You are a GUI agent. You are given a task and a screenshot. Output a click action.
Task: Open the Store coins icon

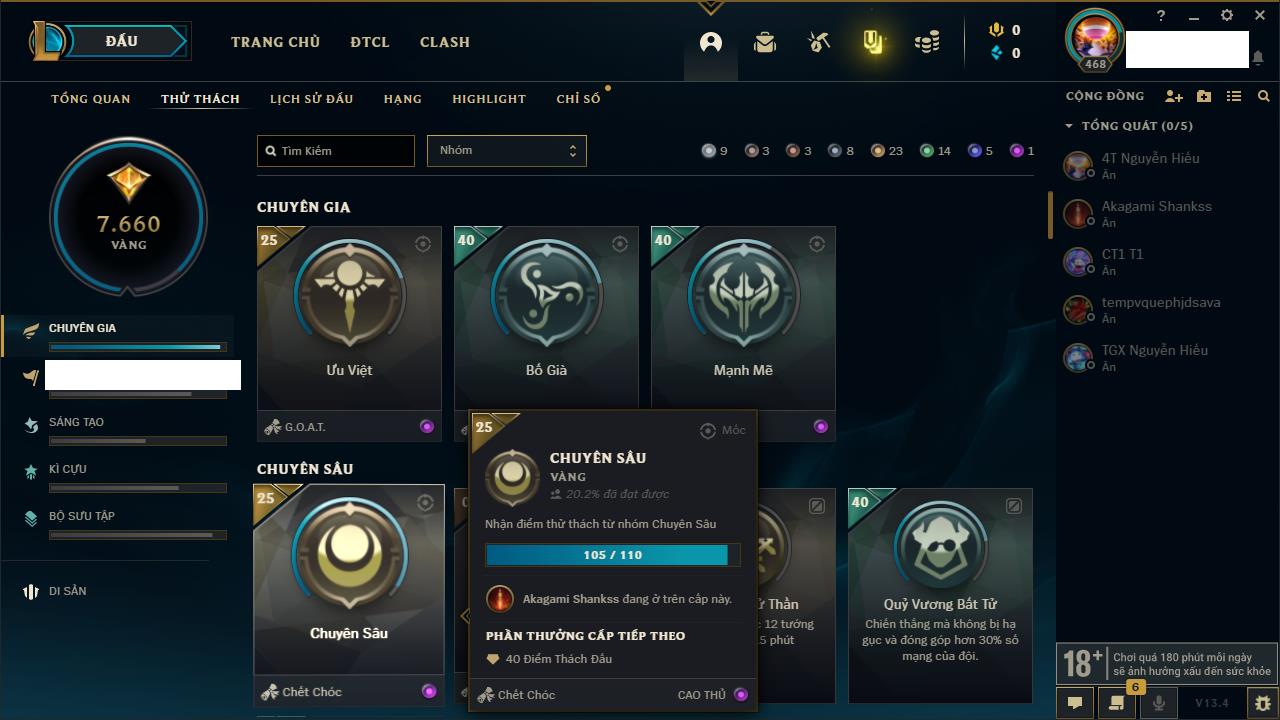tap(927, 42)
